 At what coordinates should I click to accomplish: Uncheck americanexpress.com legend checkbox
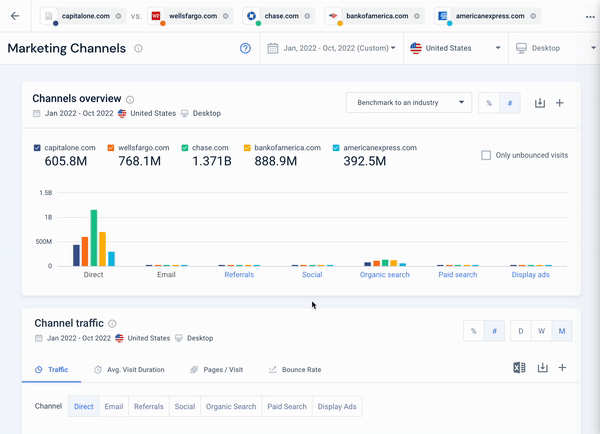click(336, 148)
